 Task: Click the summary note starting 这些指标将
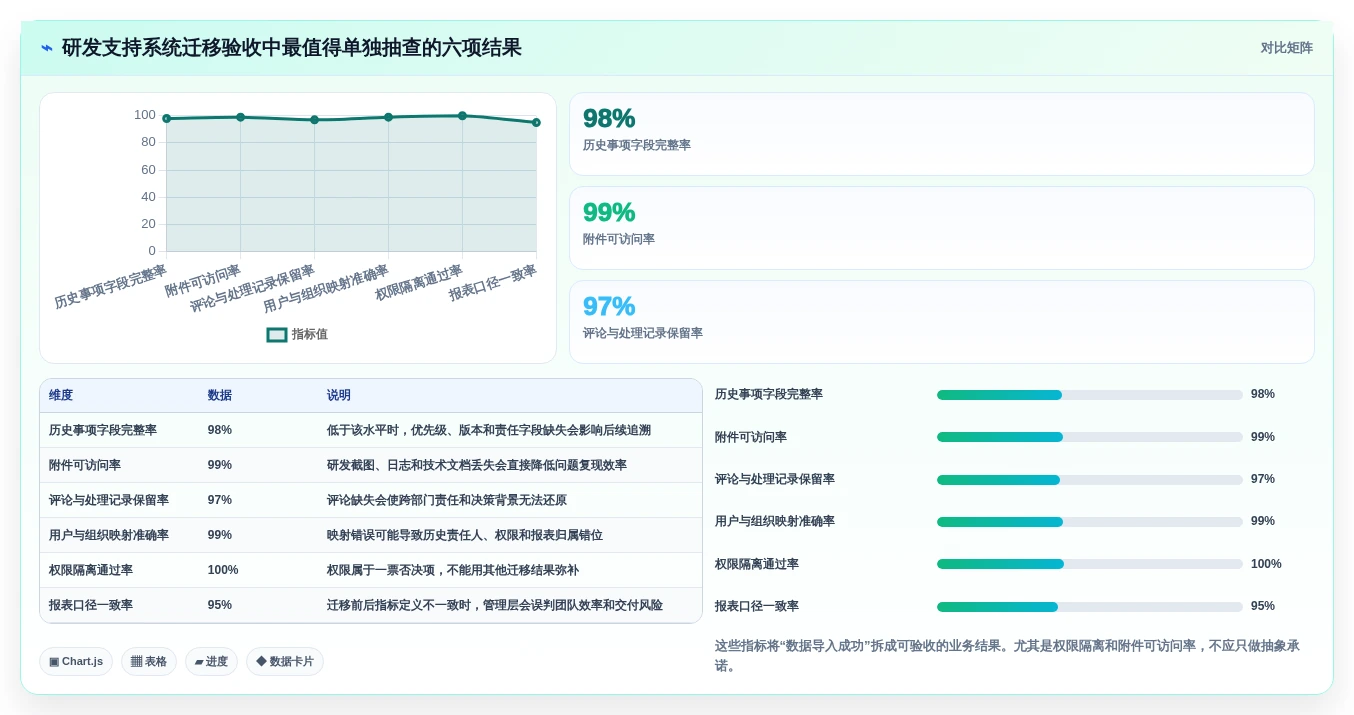1007,655
